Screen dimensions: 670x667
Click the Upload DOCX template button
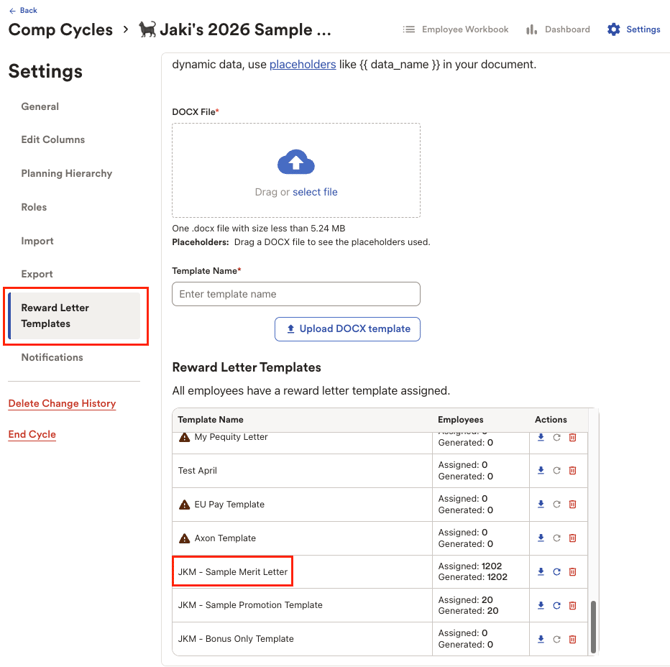click(347, 329)
